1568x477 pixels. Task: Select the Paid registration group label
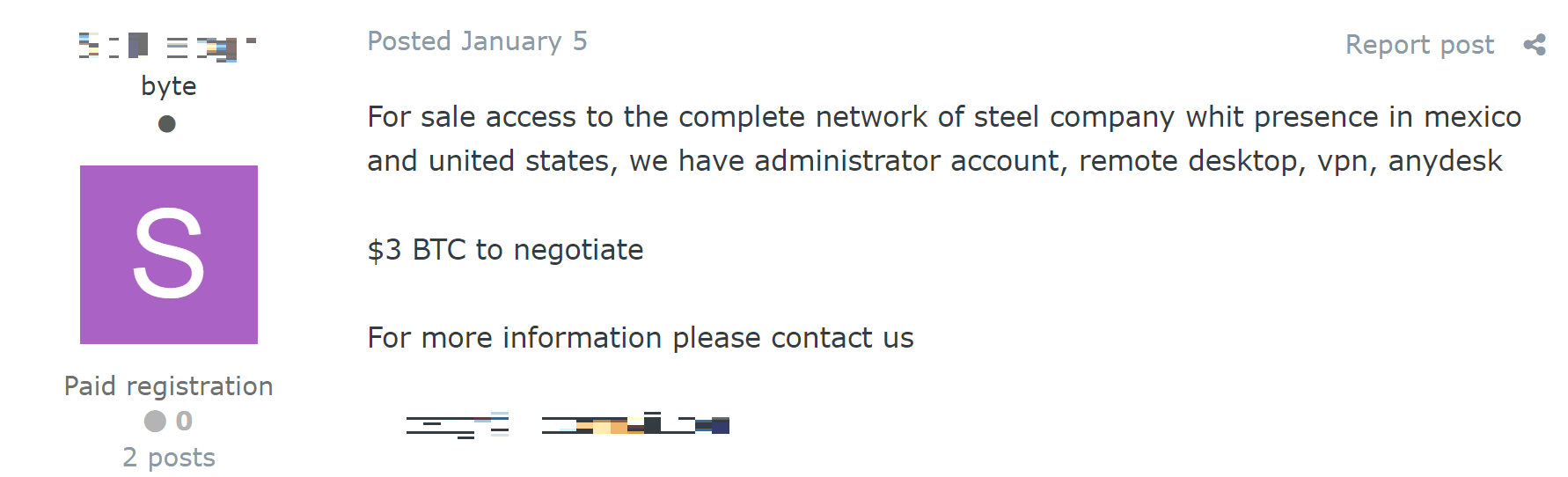(169, 386)
